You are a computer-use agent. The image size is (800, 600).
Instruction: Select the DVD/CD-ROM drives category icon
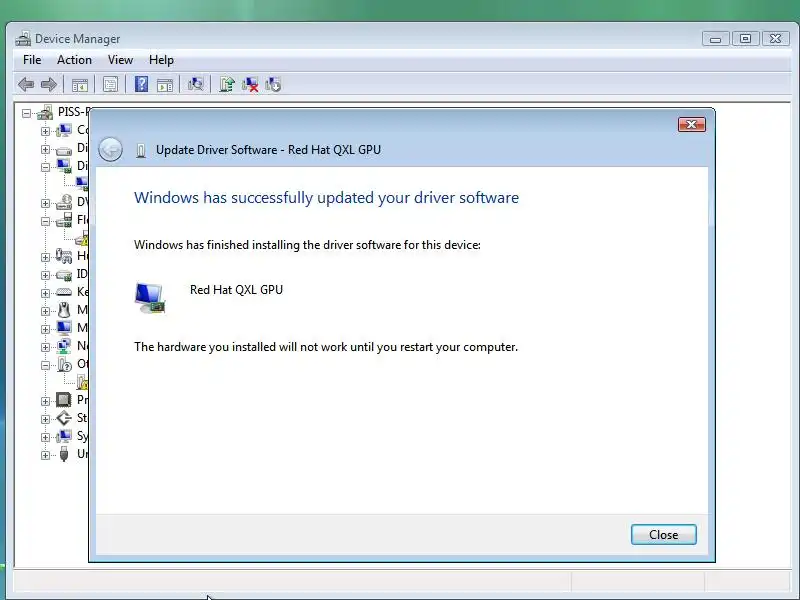pos(64,202)
